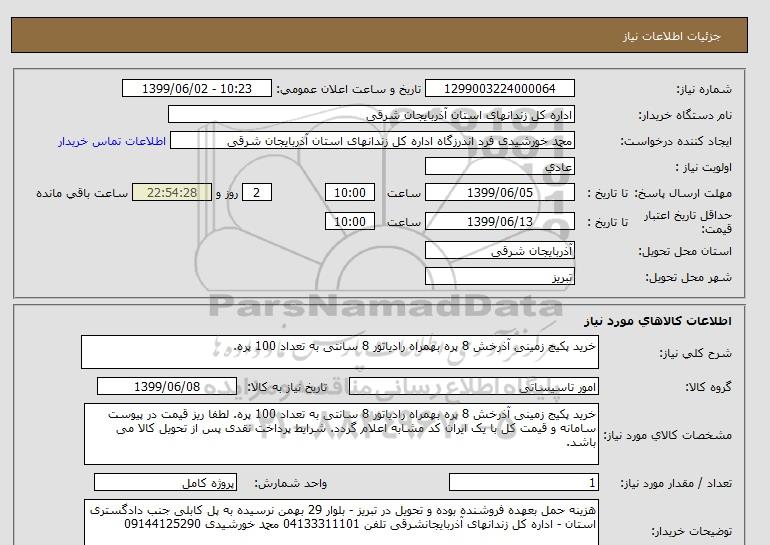
Task: Click the header جزئیات اطلاعات نیاز
Action: [x=671, y=36]
